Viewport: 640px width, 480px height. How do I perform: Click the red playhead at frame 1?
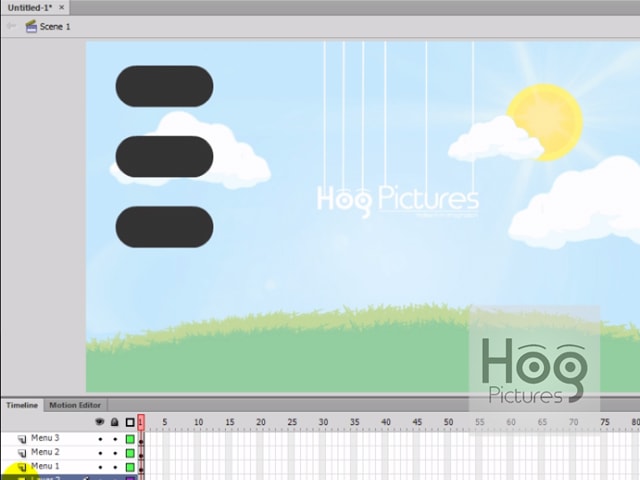[141, 422]
